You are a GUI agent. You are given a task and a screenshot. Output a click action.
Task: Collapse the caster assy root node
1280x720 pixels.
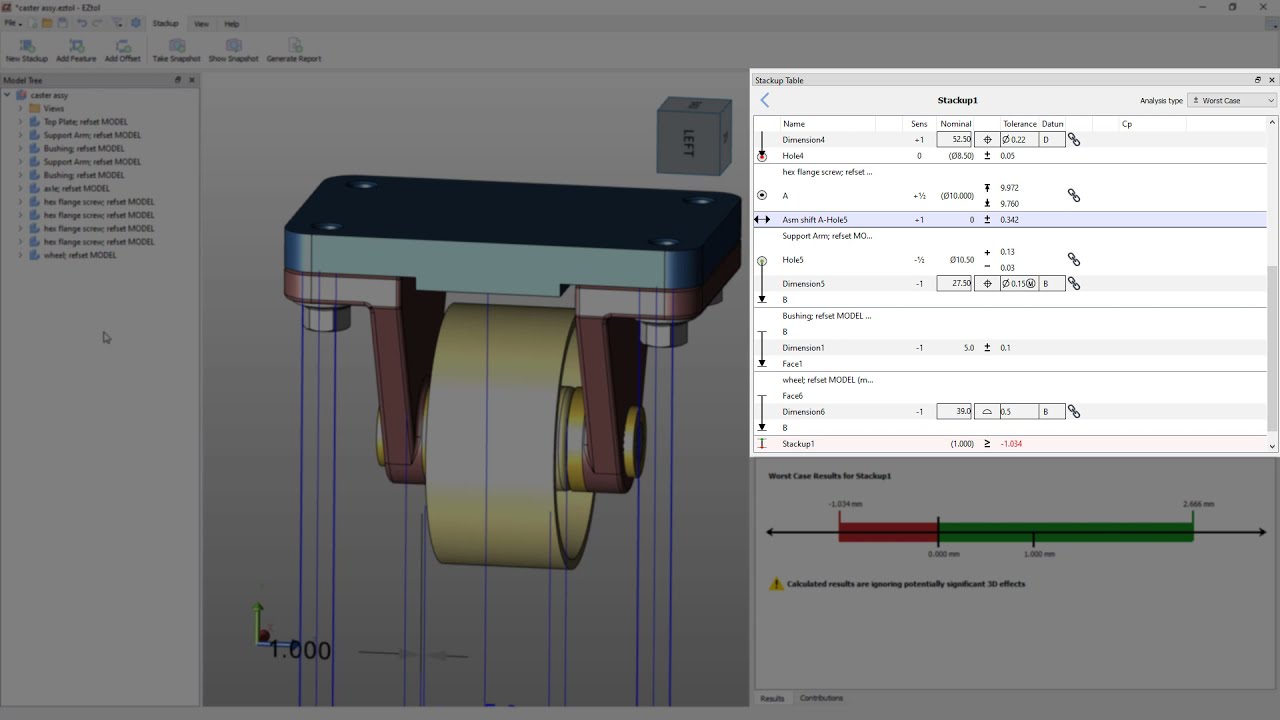[7, 96]
